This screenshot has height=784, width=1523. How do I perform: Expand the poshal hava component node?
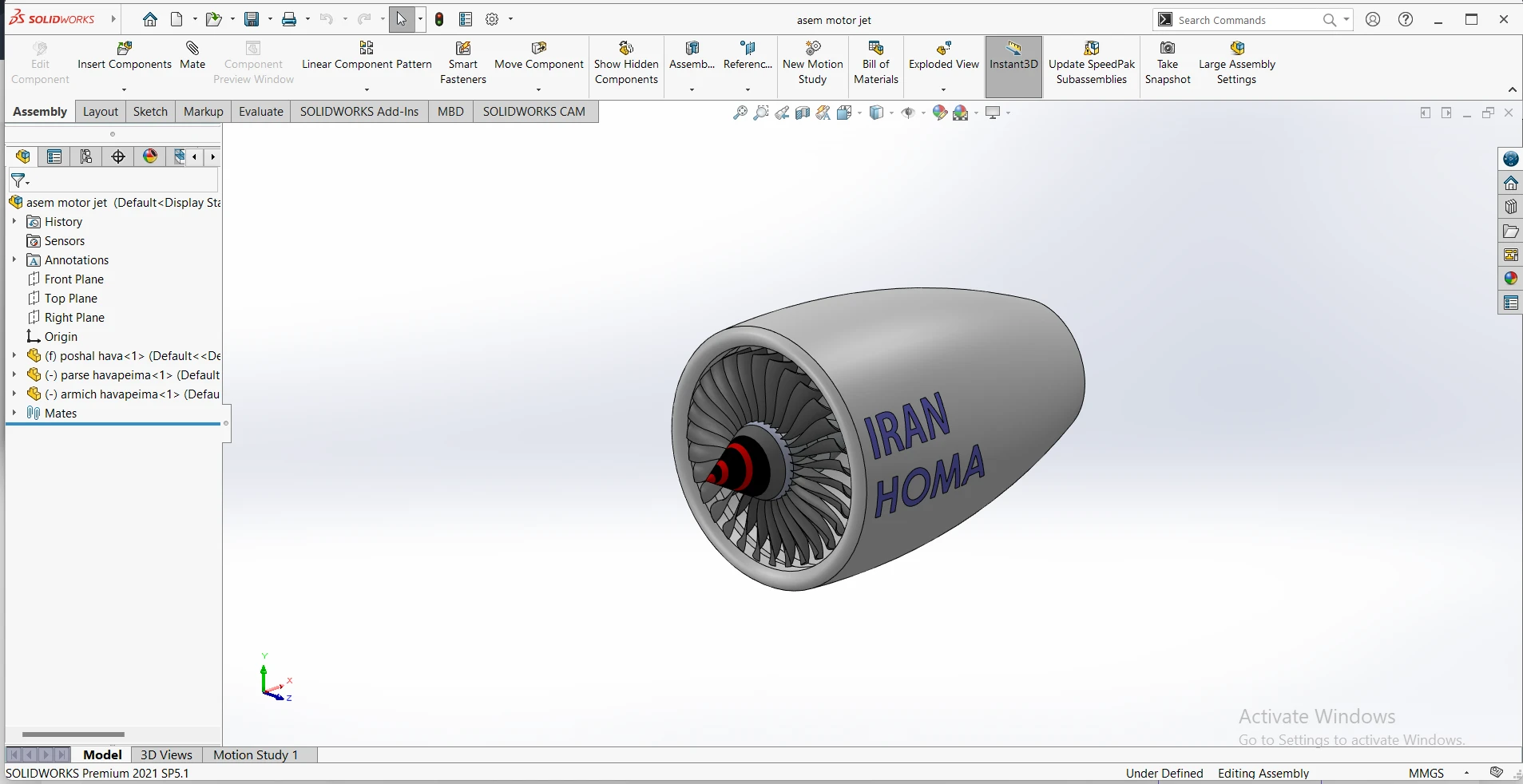point(14,355)
